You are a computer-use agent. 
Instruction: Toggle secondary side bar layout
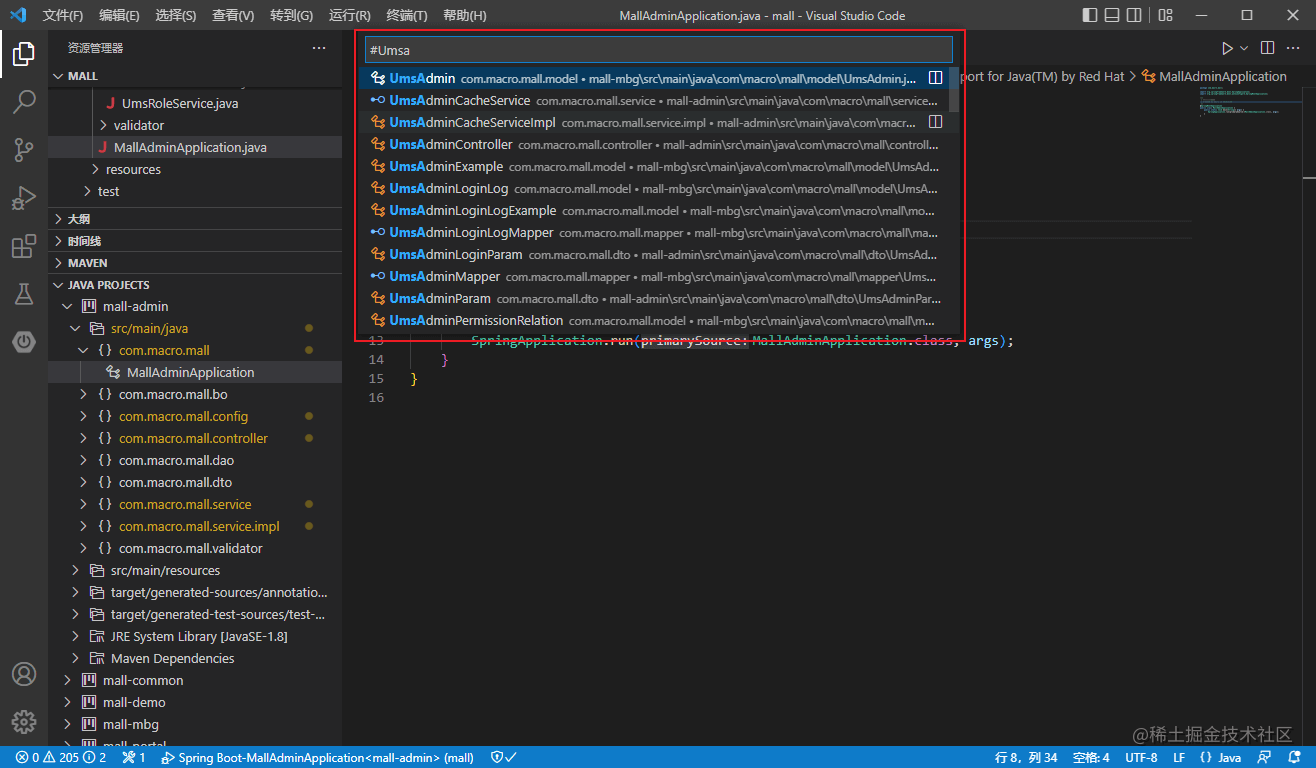(x=1134, y=15)
